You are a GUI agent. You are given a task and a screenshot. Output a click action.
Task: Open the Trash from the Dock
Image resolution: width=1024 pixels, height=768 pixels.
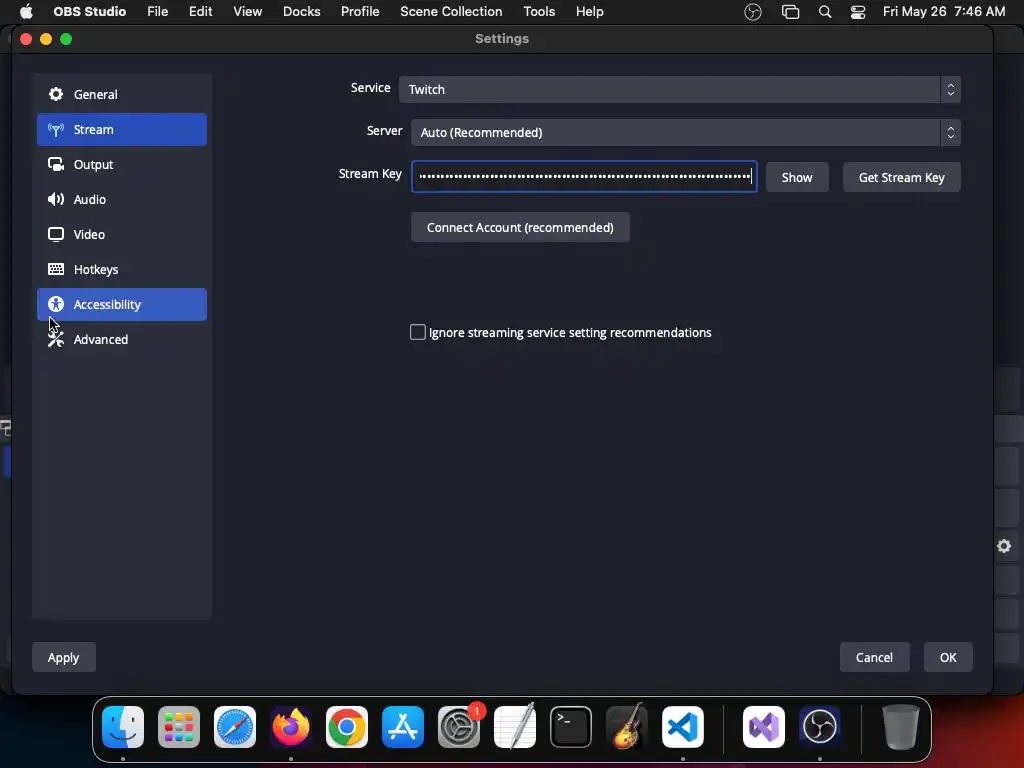[x=901, y=727]
